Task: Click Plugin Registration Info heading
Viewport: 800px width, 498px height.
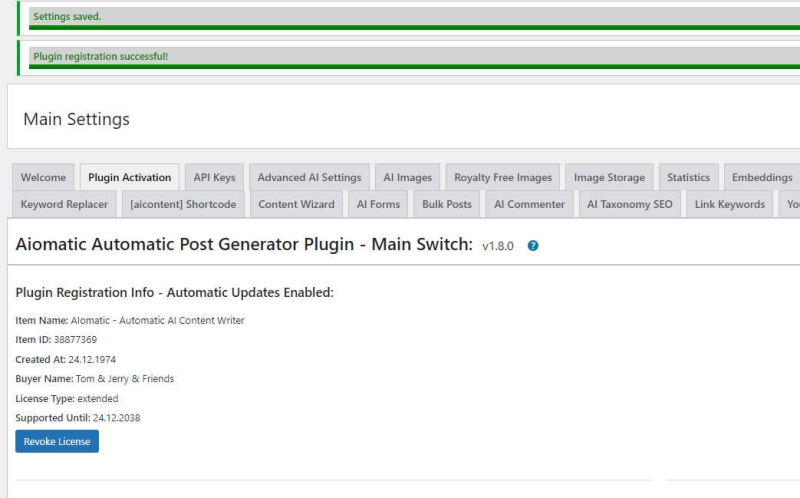Action: [174, 292]
